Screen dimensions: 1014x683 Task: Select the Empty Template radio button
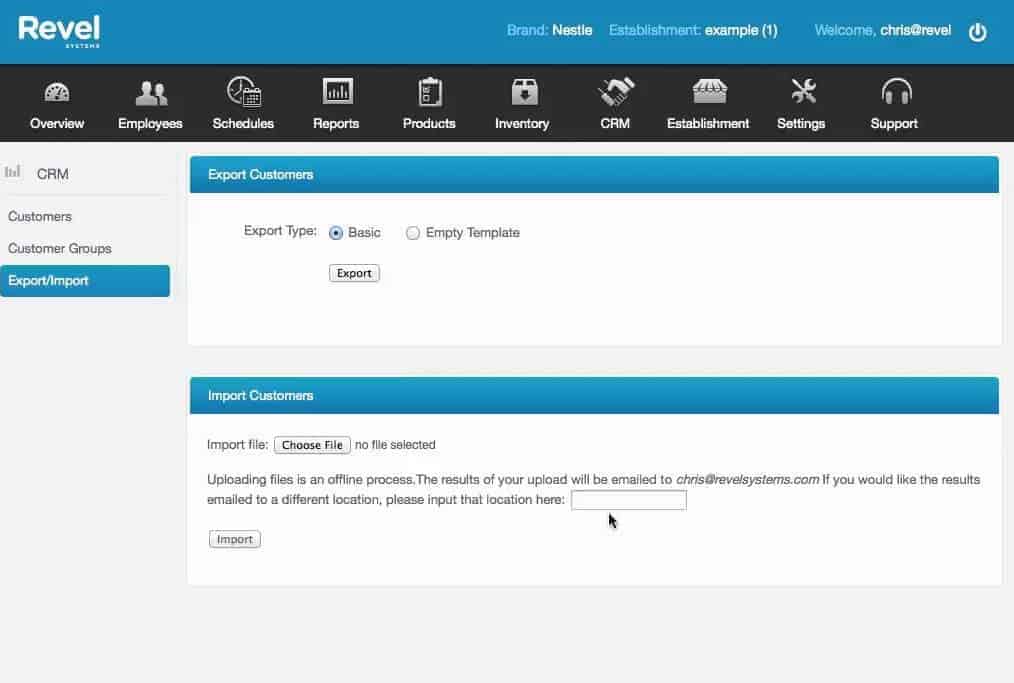[x=413, y=233]
